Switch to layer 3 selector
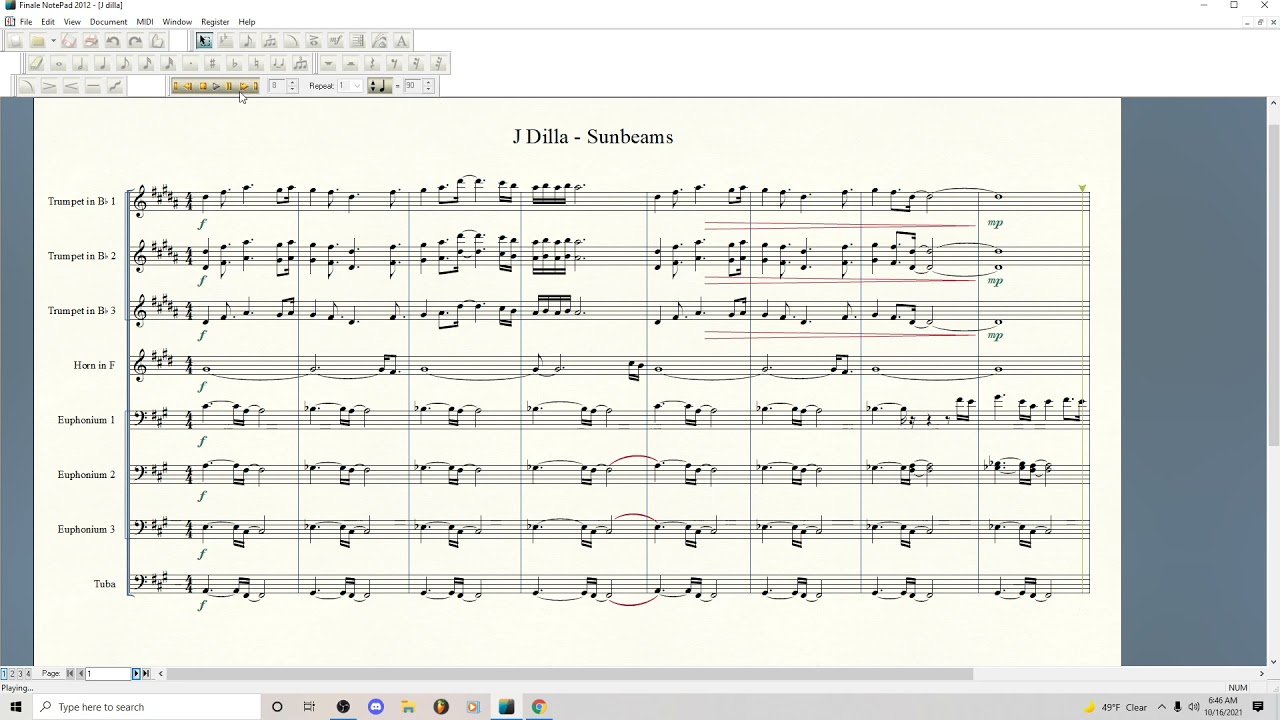The image size is (1280, 720). point(19,674)
